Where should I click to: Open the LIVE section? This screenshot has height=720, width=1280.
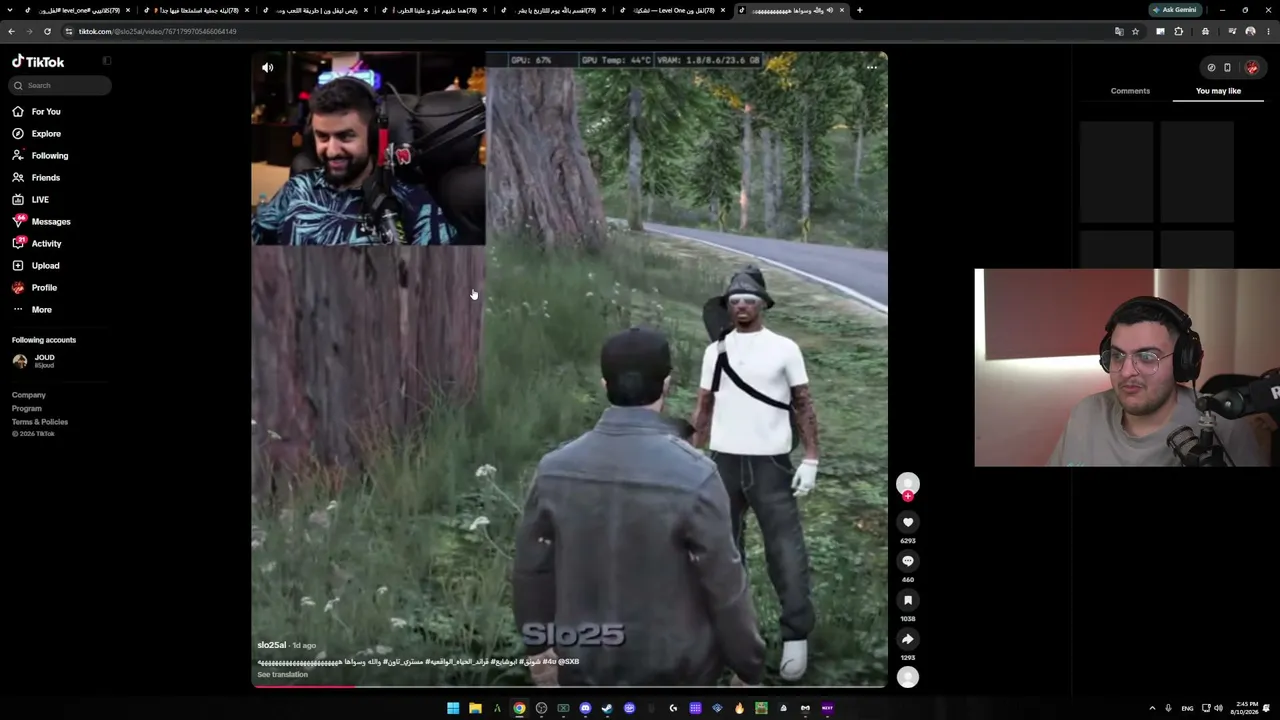(x=40, y=200)
